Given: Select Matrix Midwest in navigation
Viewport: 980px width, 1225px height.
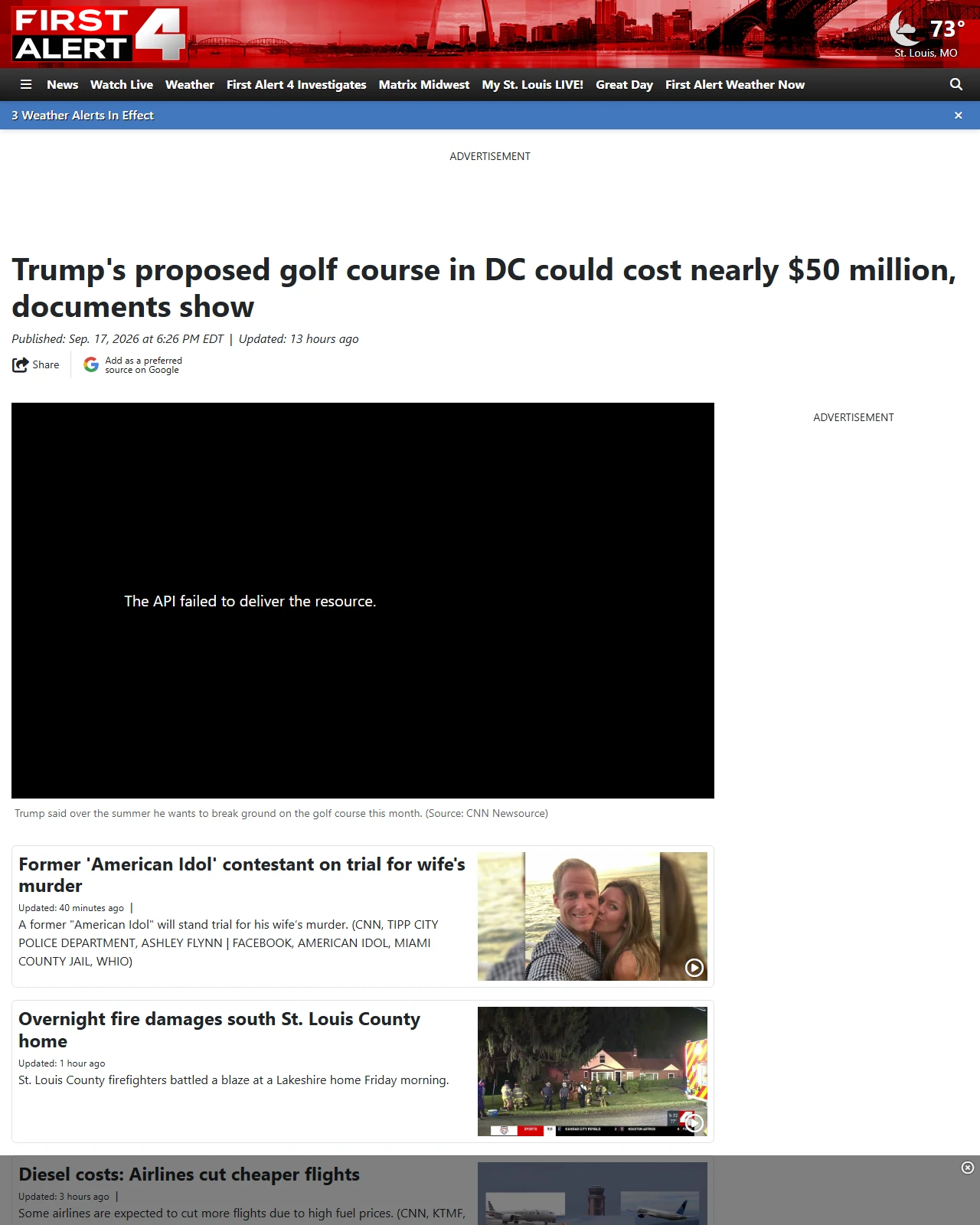Looking at the screenshot, I should tap(424, 85).
